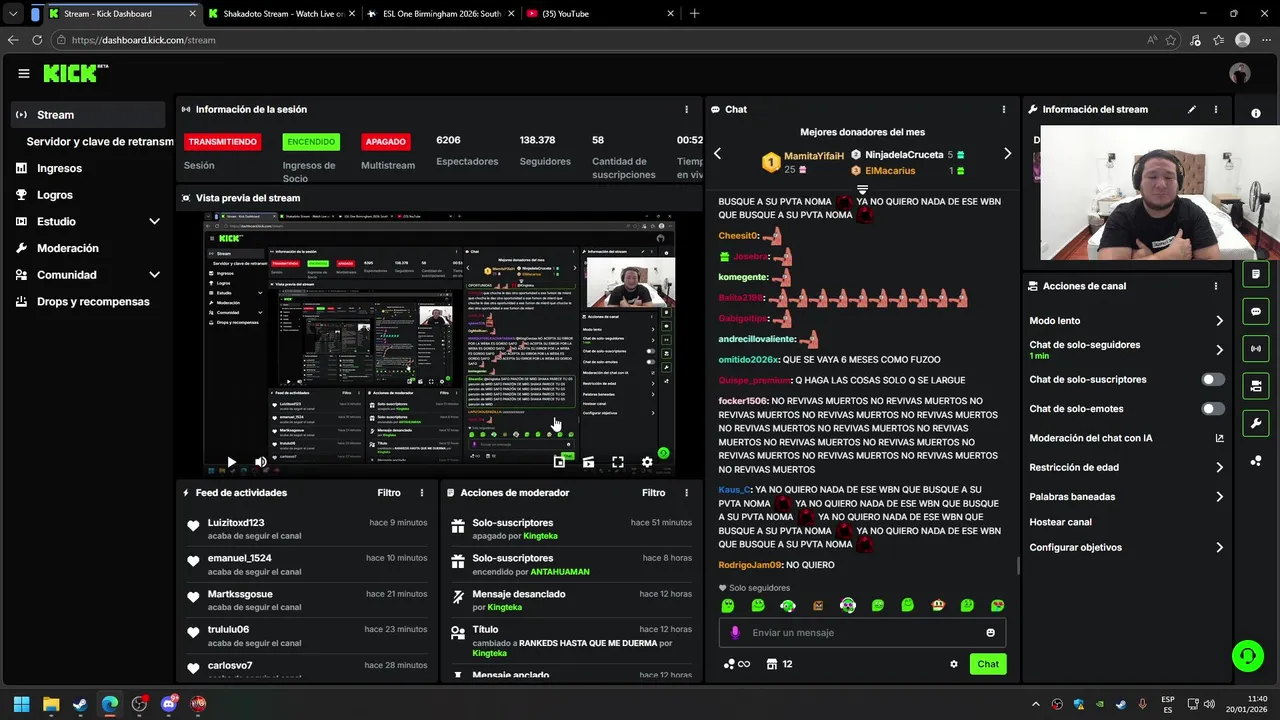Click username Luizitoxd123 in activity feed
This screenshot has width=1280, height=720.
pos(236,523)
